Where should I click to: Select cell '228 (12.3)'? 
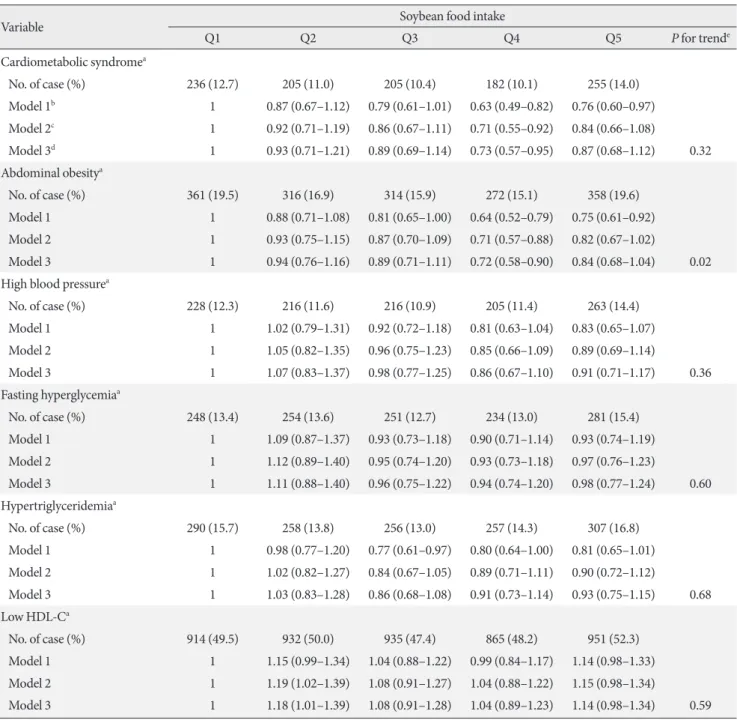pyautogui.click(x=212, y=306)
